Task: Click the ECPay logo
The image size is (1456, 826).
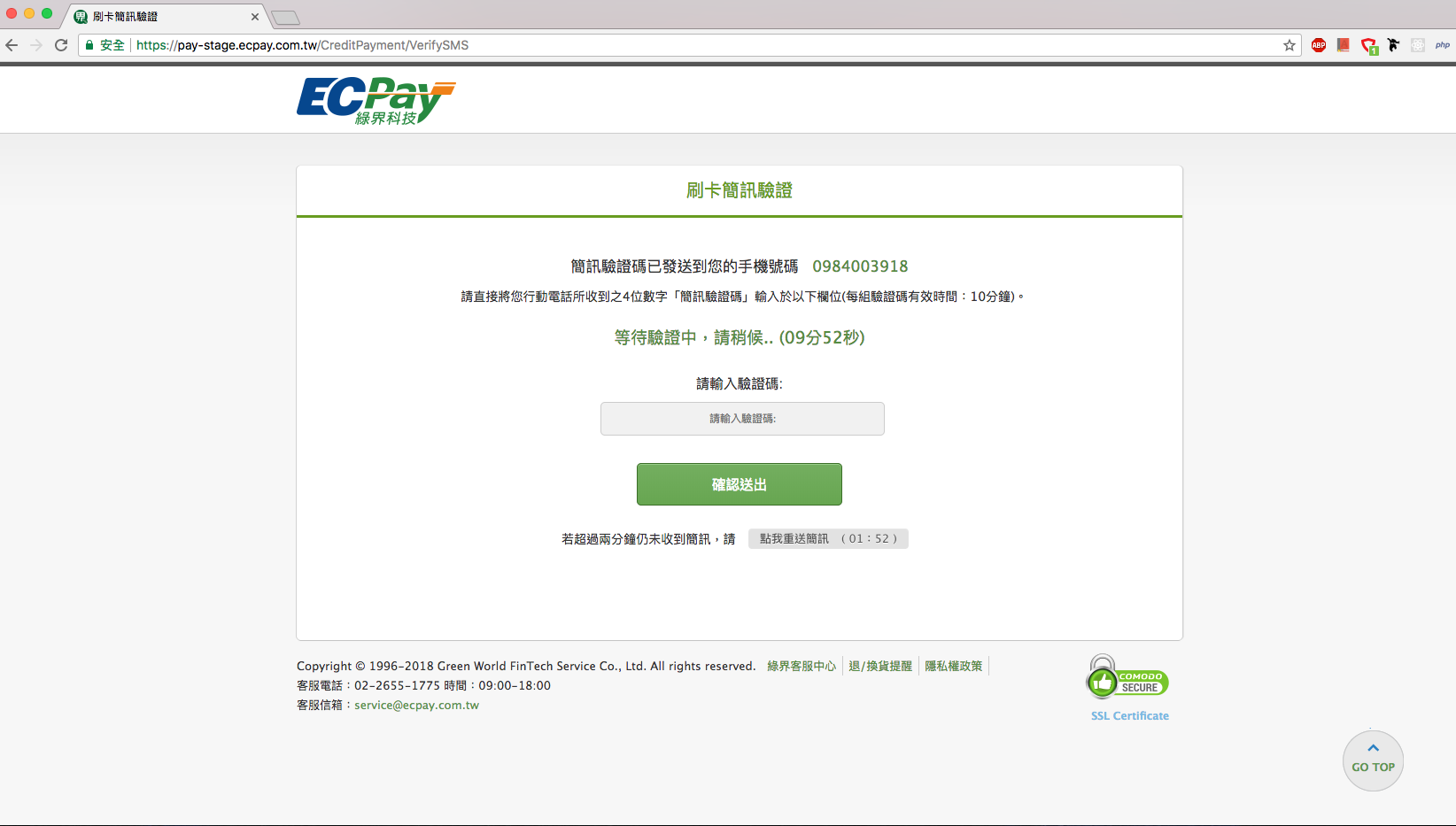Action: click(376, 101)
